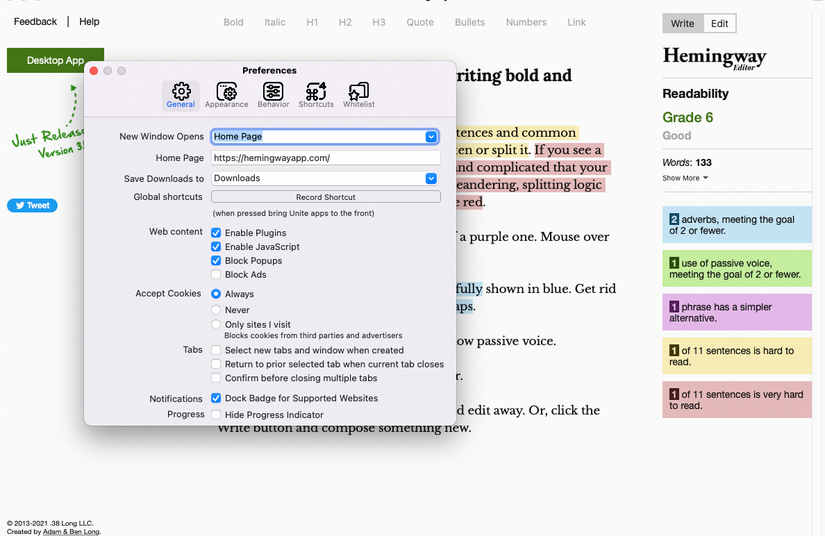Click the Hemingway Editor logo
The image size is (825, 536).
coord(715,58)
